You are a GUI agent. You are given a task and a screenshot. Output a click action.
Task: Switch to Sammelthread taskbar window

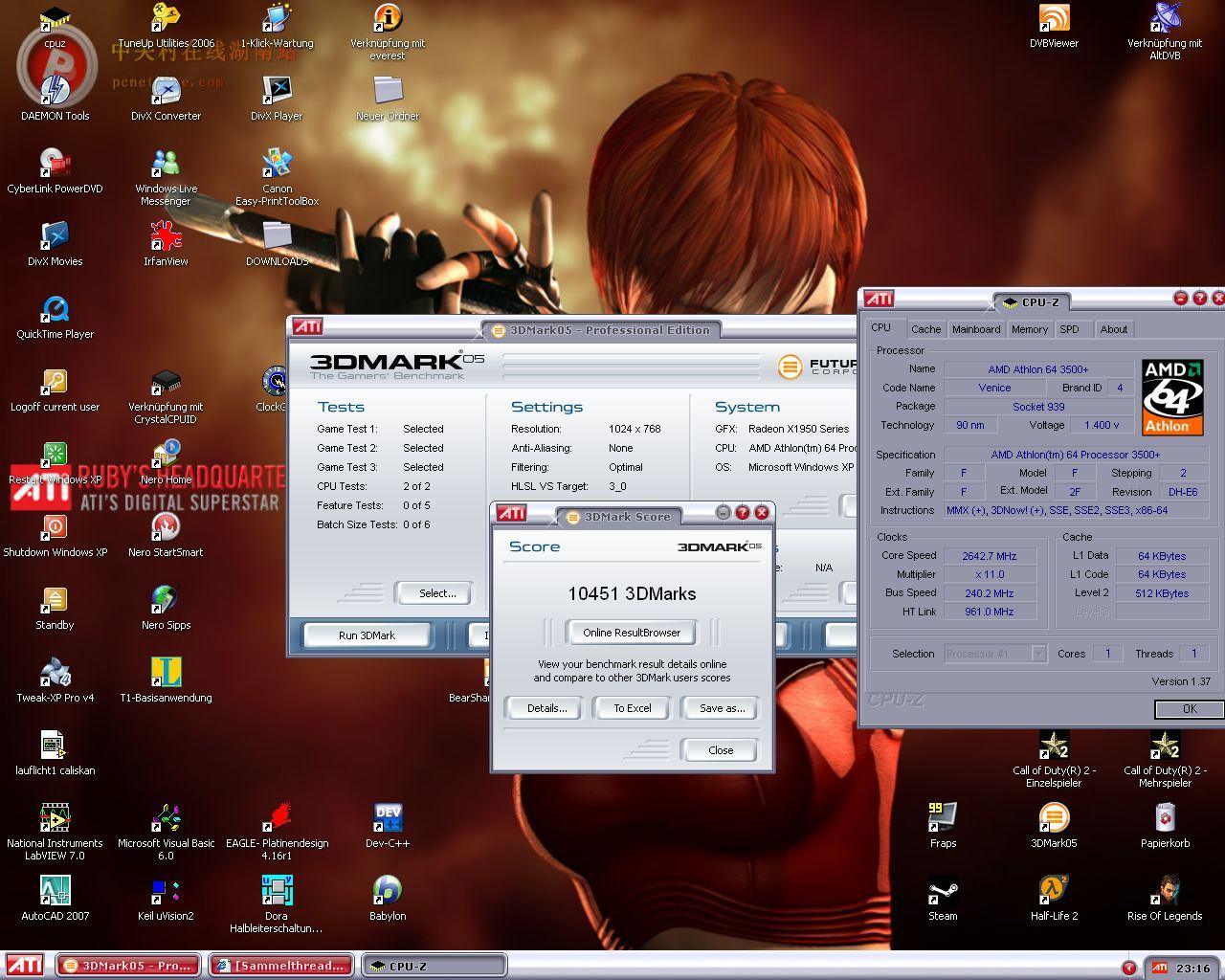pyautogui.click(x=281, y=966)
